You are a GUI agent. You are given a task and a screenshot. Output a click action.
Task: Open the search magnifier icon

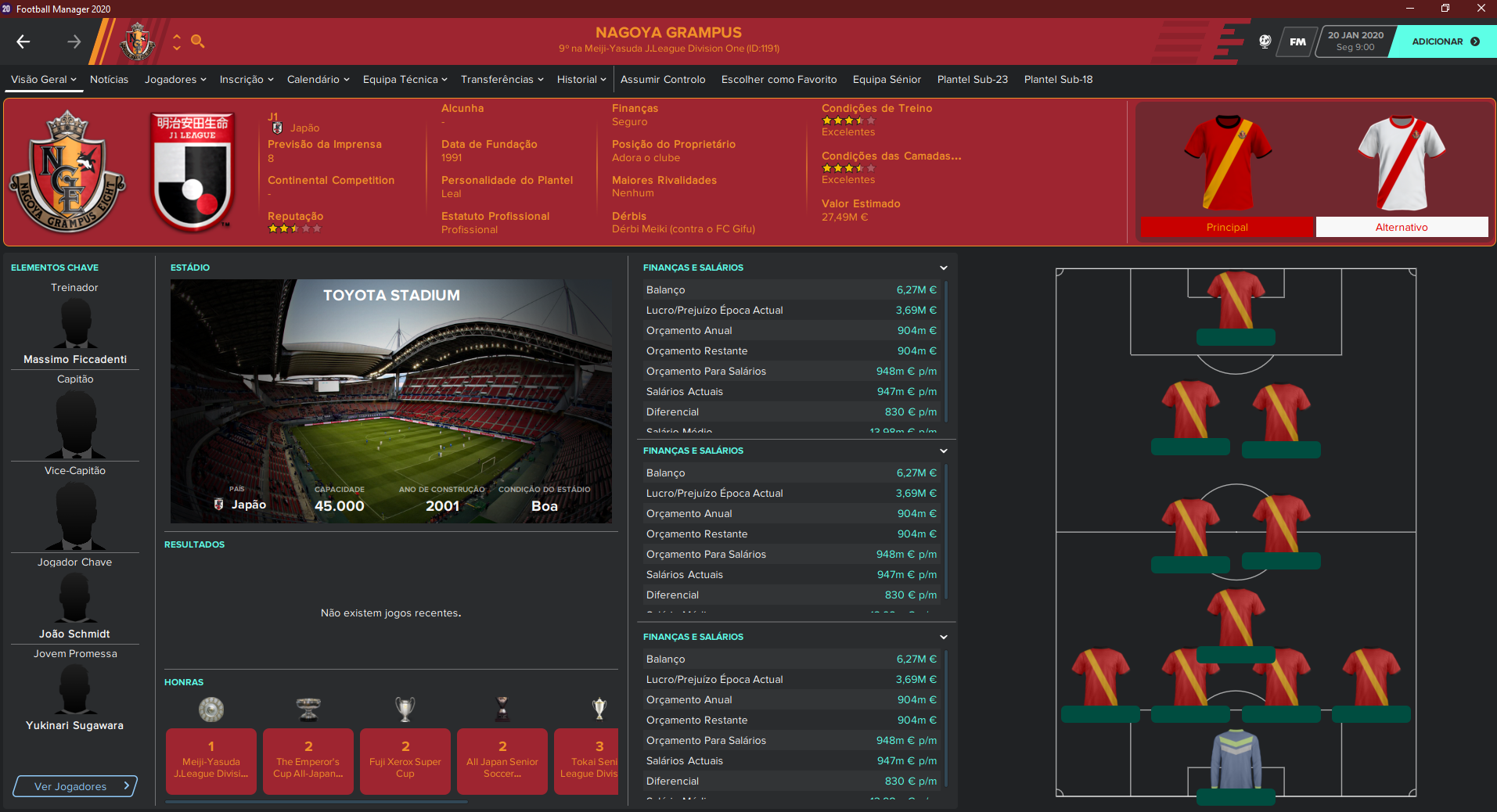click(x=198, y=41)
